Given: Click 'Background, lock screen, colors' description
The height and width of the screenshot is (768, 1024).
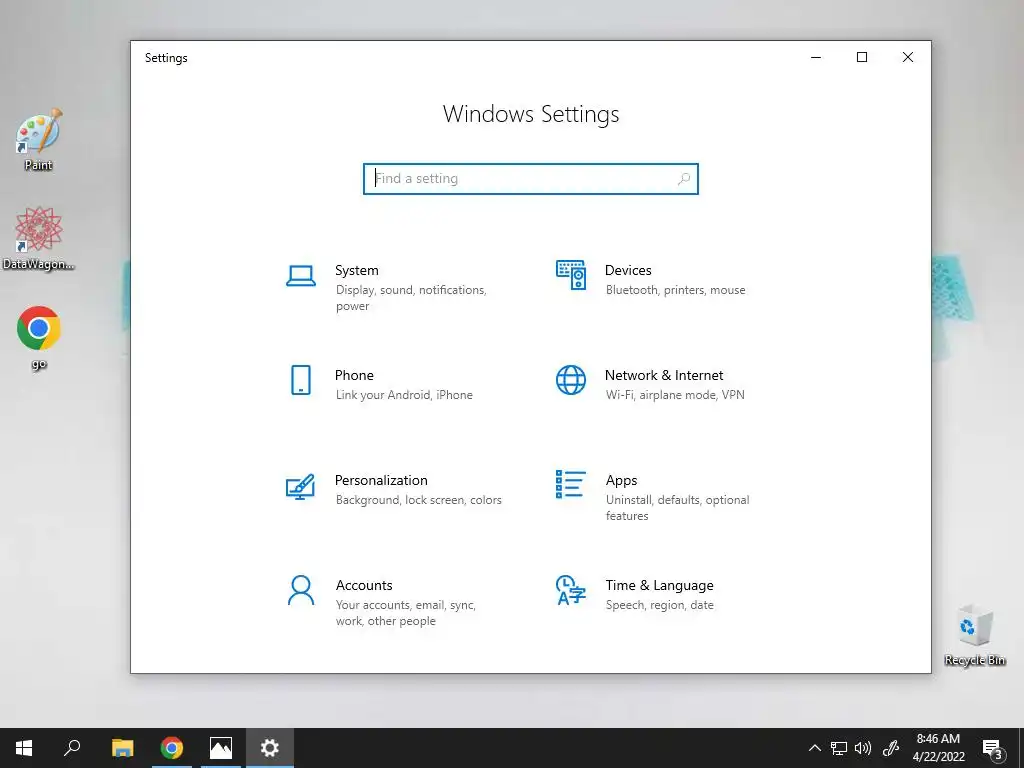Looking at the screenshot, I should 419,500.
